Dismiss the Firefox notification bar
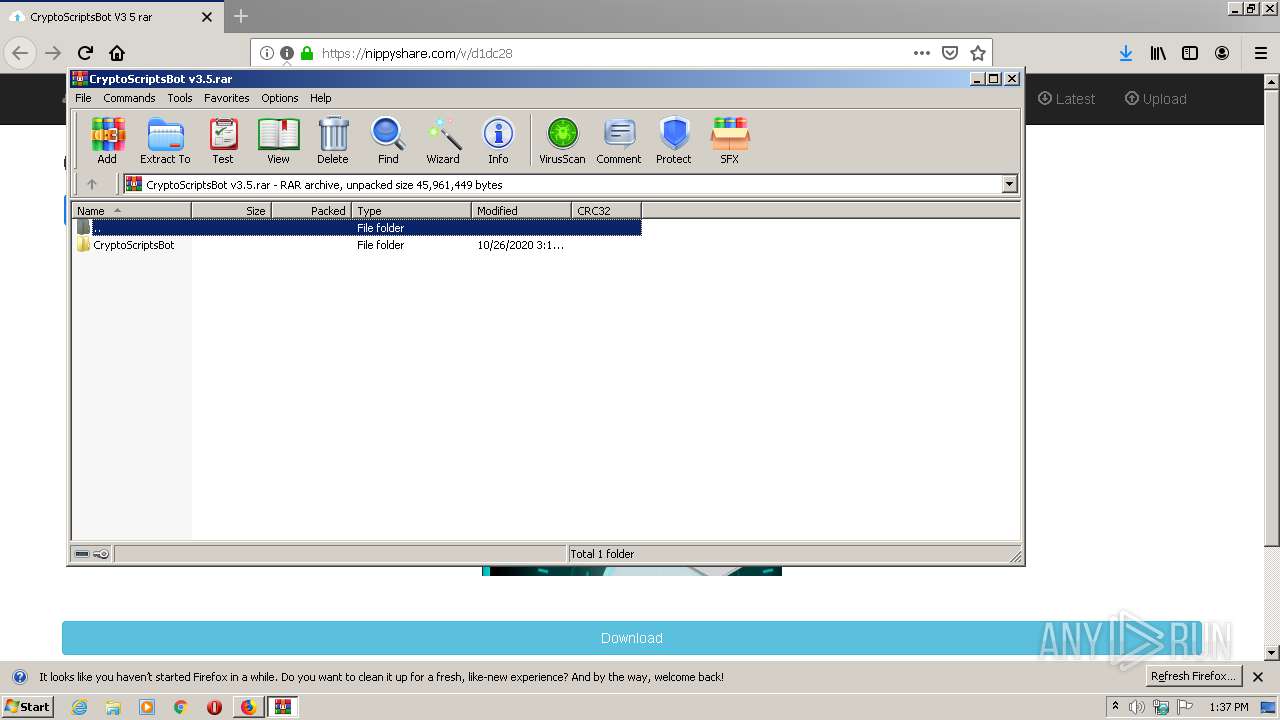The image size is (1280, 720). (1258, 677)
